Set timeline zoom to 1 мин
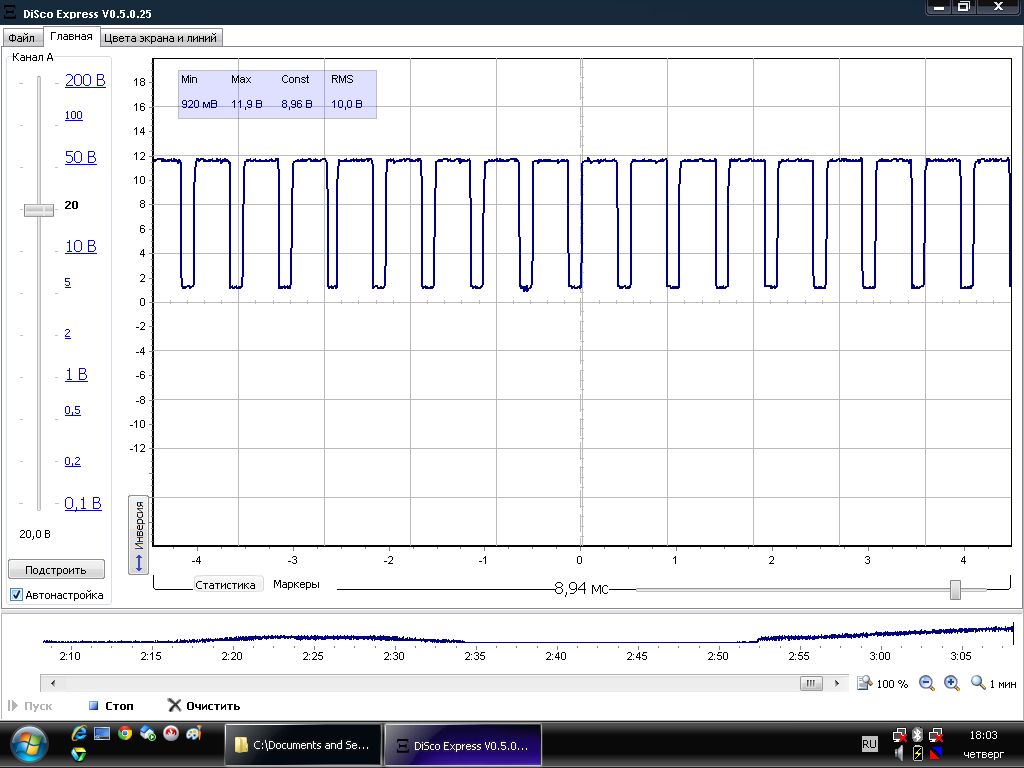This screenshot has height=768, width=1024. point(993,683)
